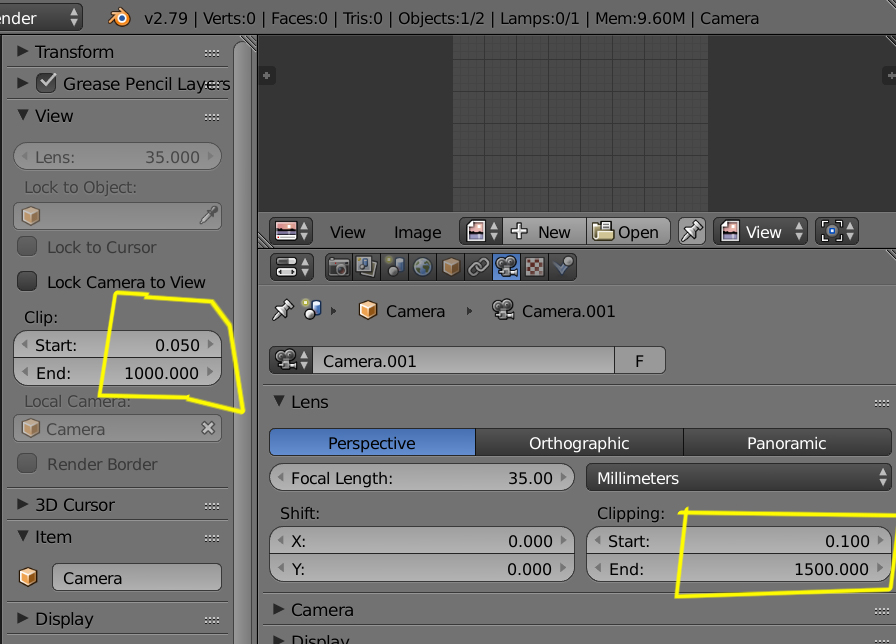The width and height of the screenshot is (896, 644).
Task: Click the scene icon in the breadcrumb
Action: [x=312, y=309]
